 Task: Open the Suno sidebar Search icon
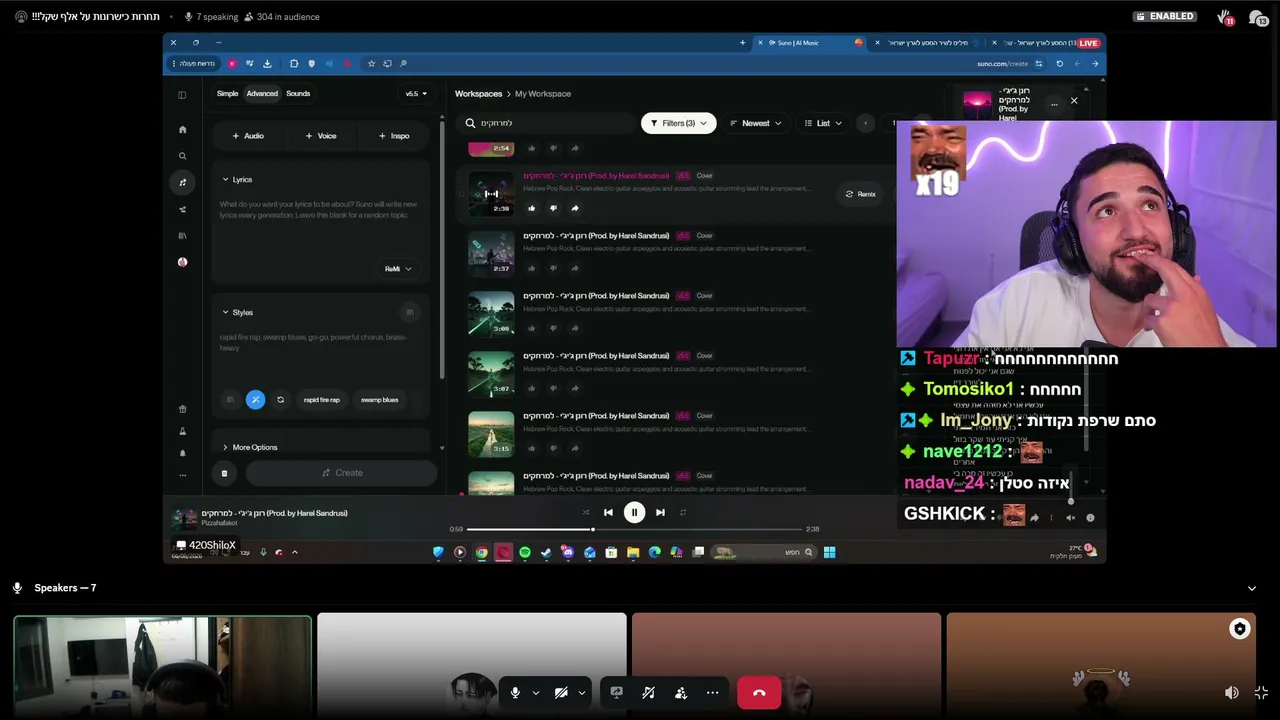pyautogui.click(x=182, y=156)
